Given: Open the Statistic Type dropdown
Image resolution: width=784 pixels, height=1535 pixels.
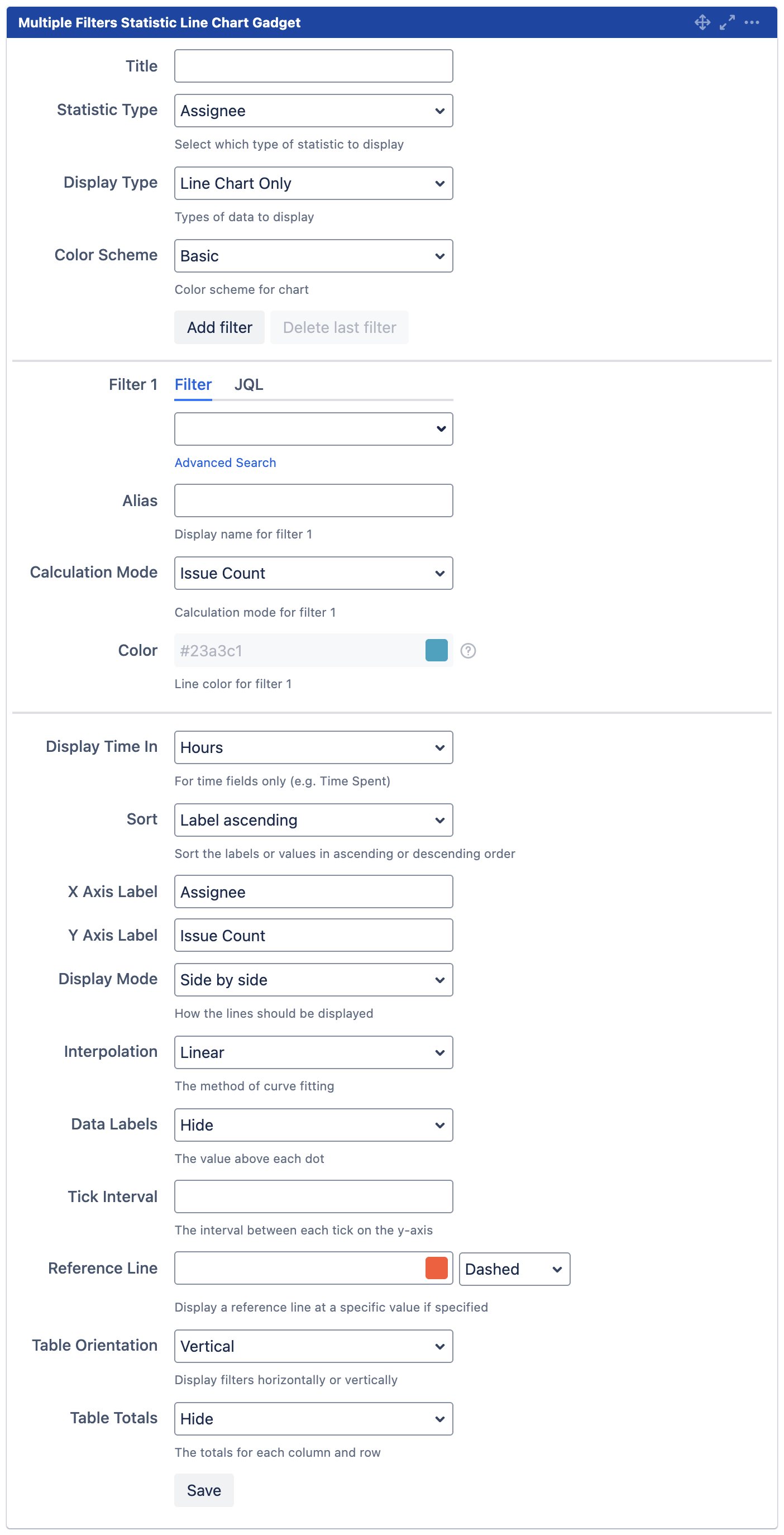Looking at the screenshot, I should [313, 111].
